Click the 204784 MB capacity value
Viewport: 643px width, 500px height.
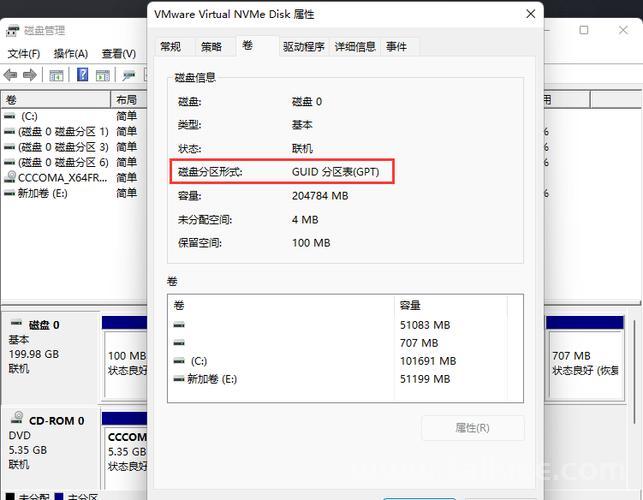tap(320, 196)
